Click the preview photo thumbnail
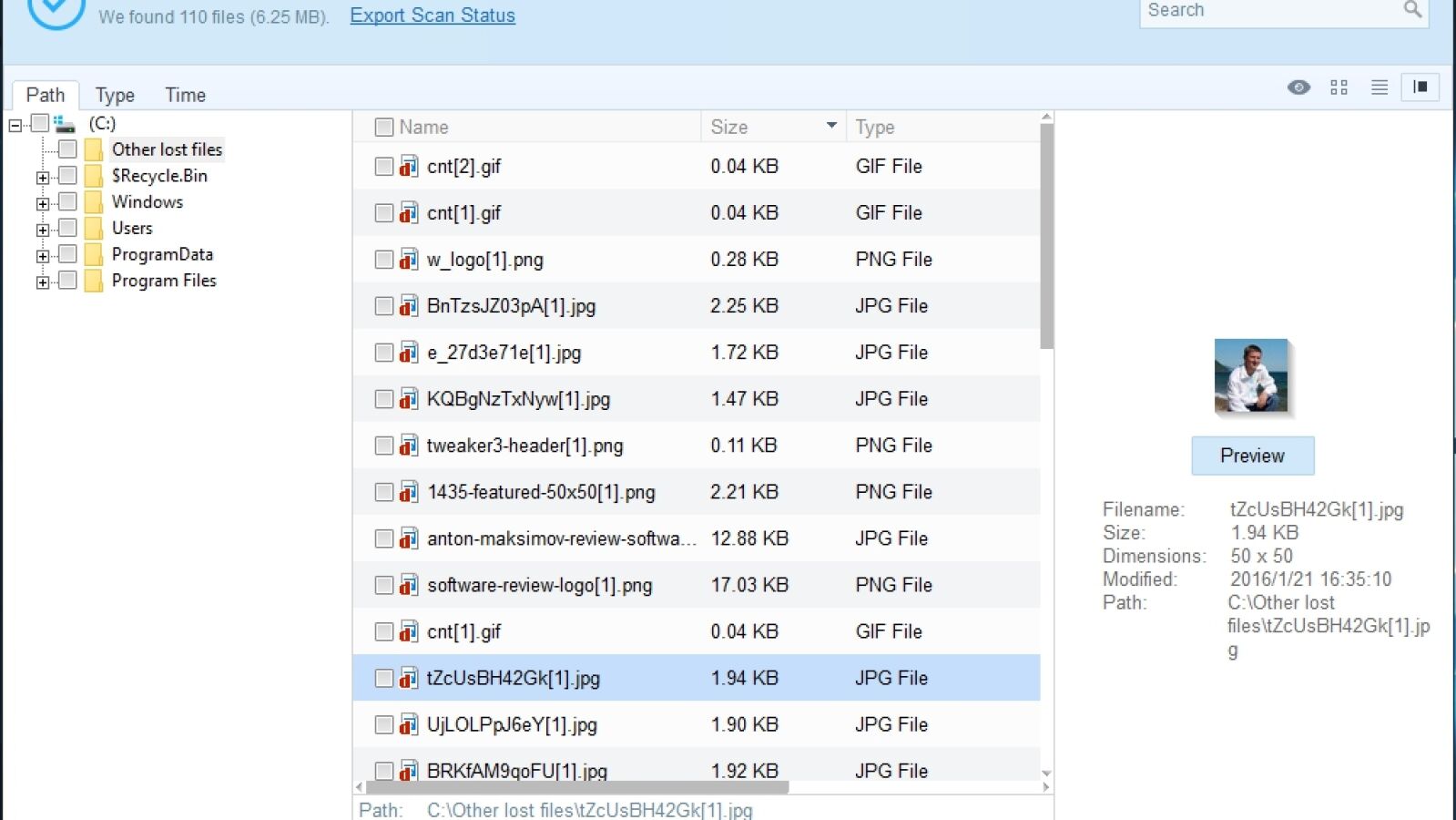Viewport: 1456px width, 820px height. point(1251,376)
